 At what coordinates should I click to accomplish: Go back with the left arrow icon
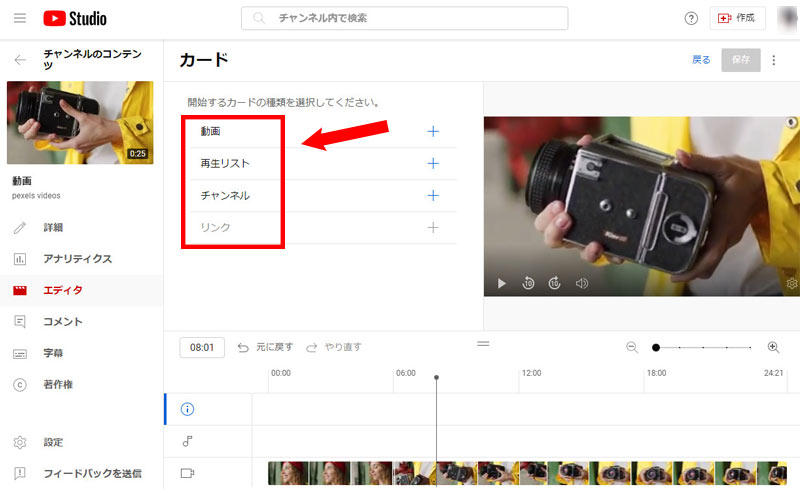[20, 60]
